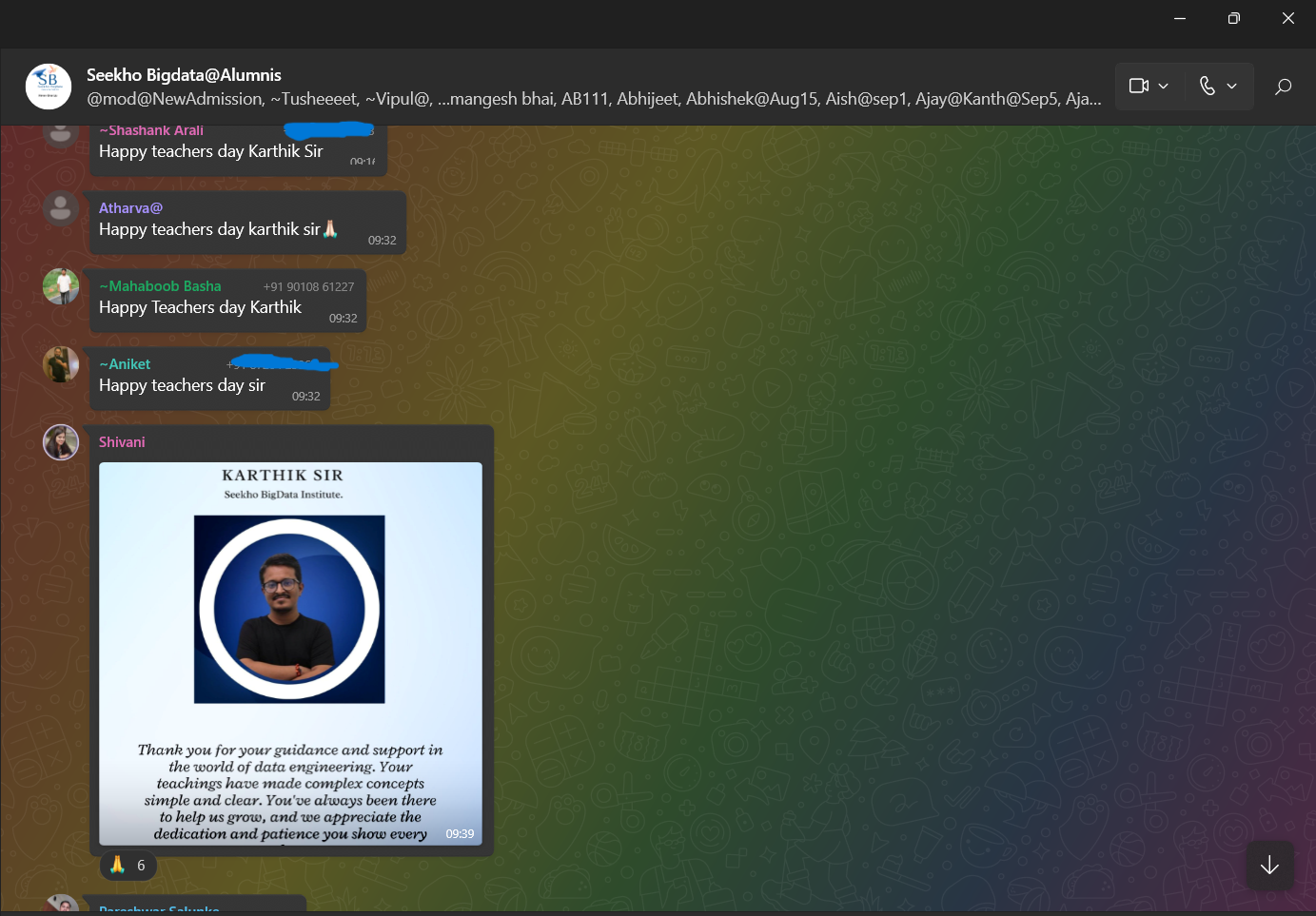Click sender name ~Shashank Arali
1316x916 pixels.
pos(151,130)
